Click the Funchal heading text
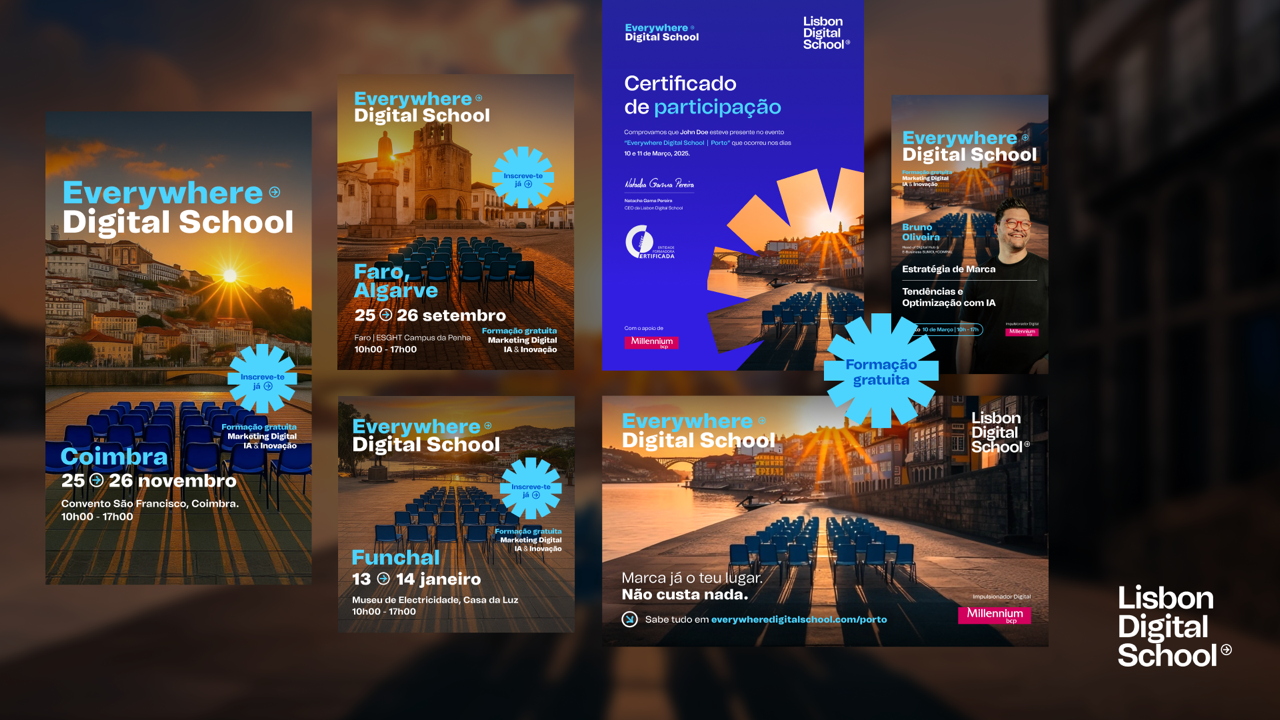Image resolution: width=1280 pixels, height=720 pixels. tap(395, 557)
